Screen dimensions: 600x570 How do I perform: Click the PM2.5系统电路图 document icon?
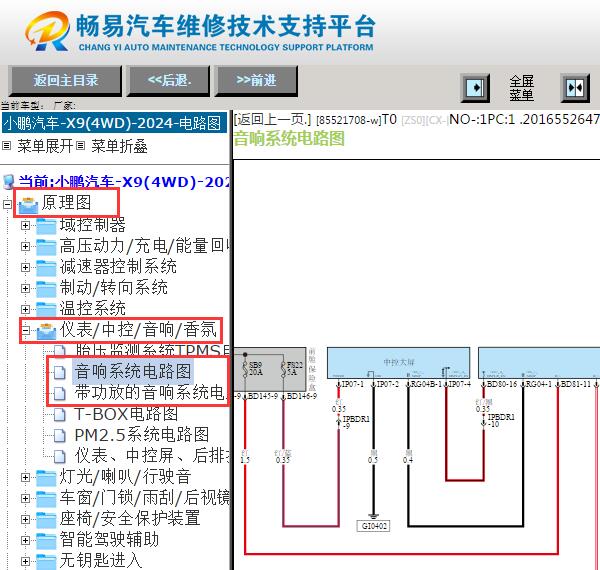[59, 435]
